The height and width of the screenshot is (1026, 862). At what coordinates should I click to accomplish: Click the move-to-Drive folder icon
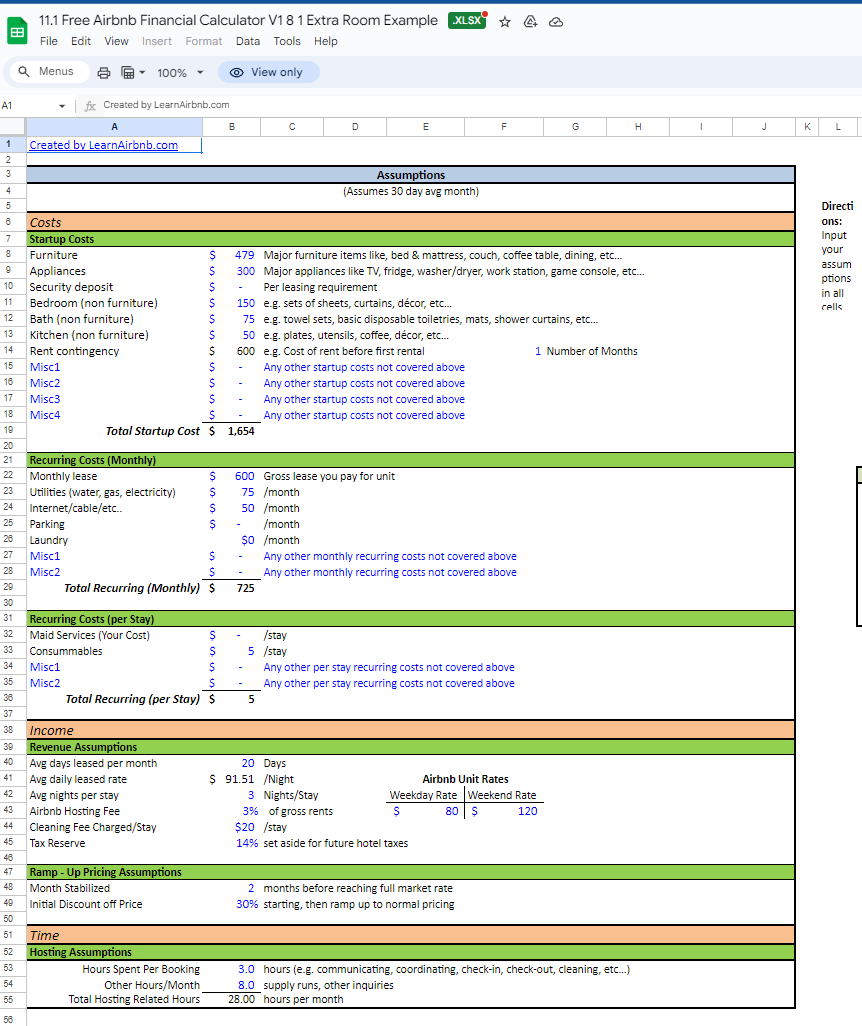point(530,22)
